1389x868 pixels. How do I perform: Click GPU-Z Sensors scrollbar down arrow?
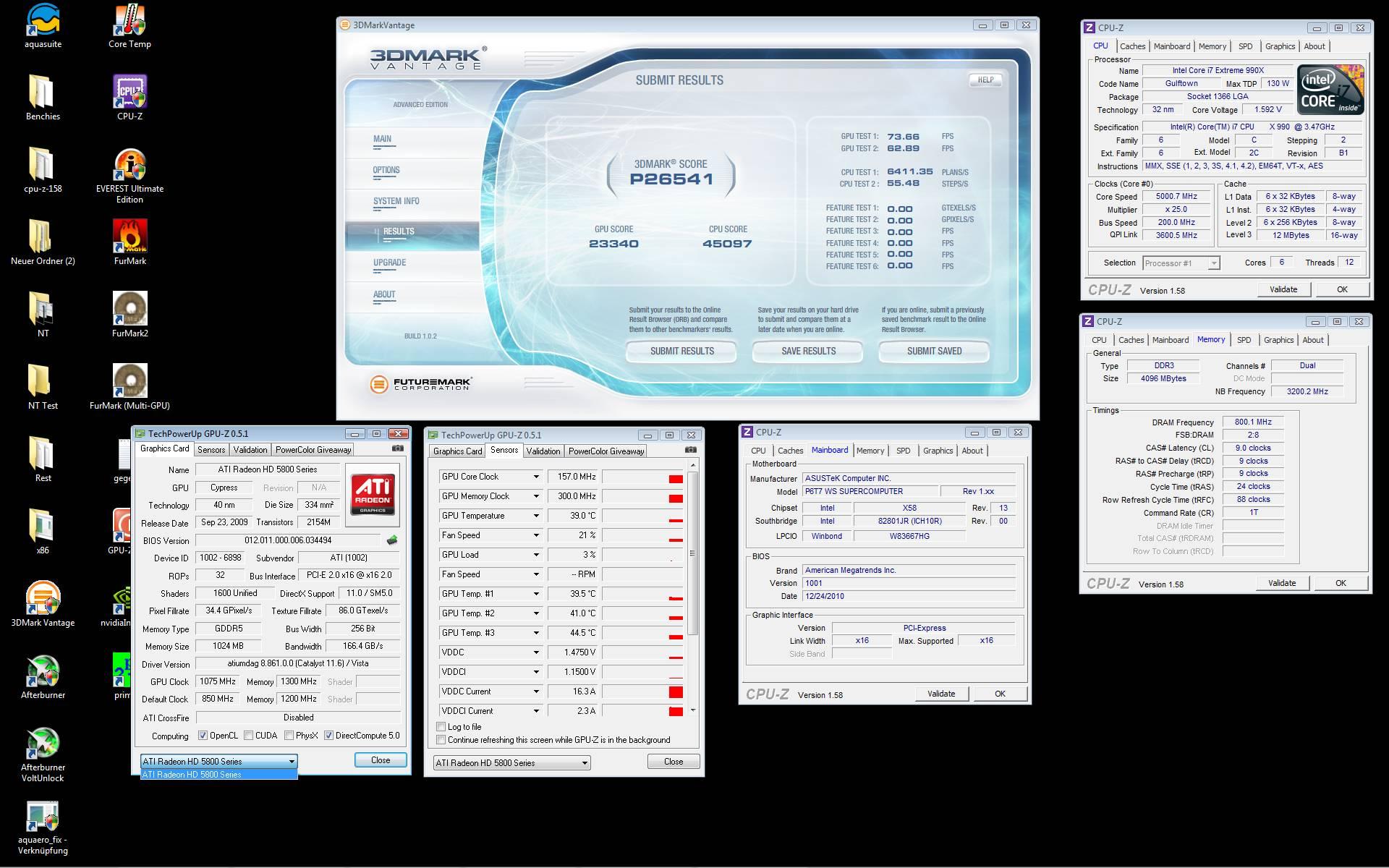[x=693, y=710]
